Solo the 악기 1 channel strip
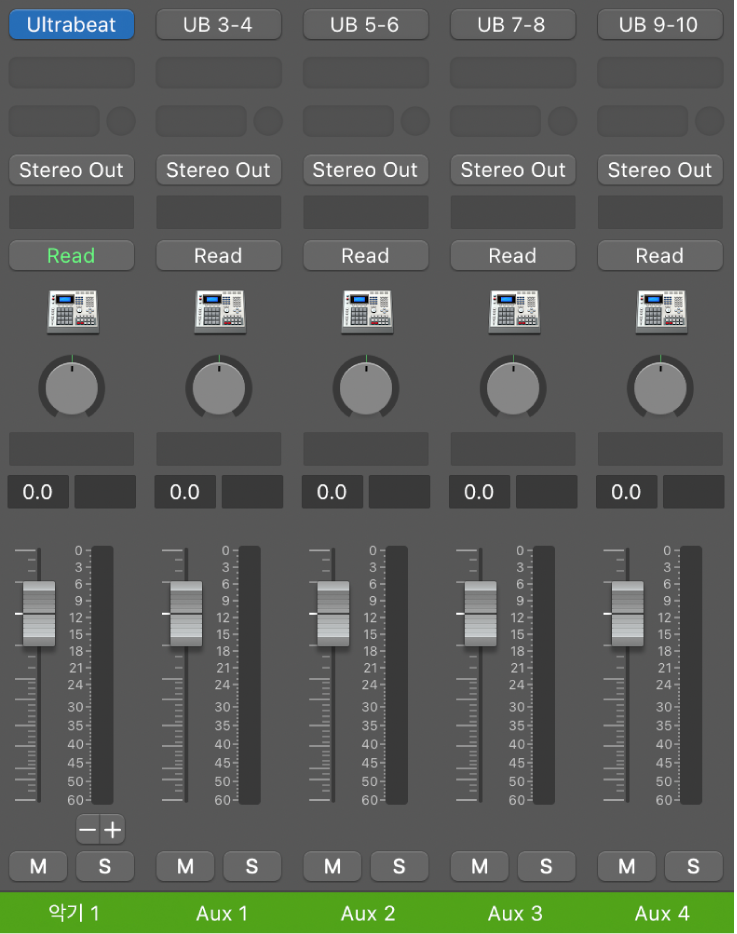Screen dimensions: 737x934 (105, 865)
